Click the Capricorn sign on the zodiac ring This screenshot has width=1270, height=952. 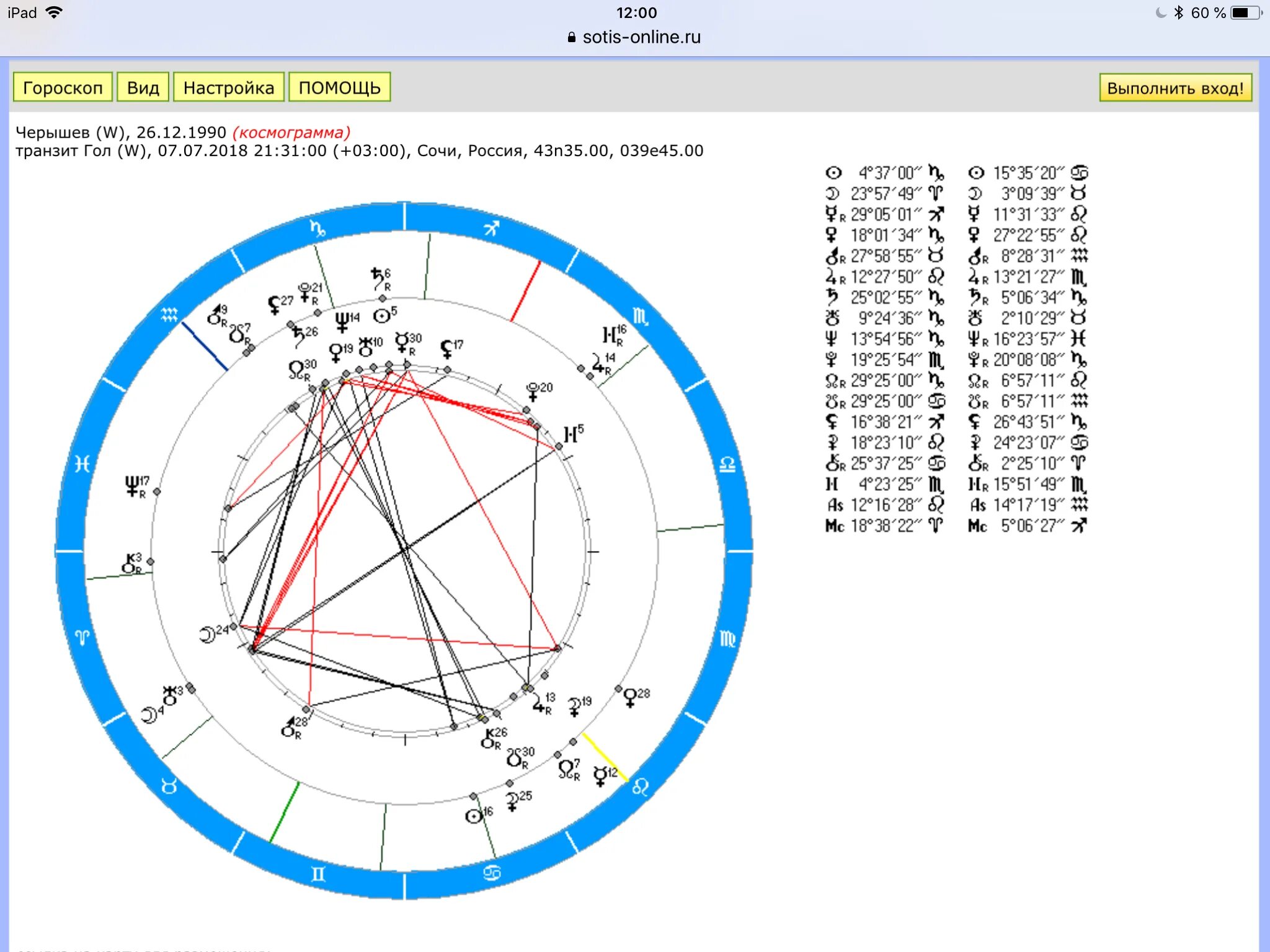pyautogui.click(x=317, y=229)
